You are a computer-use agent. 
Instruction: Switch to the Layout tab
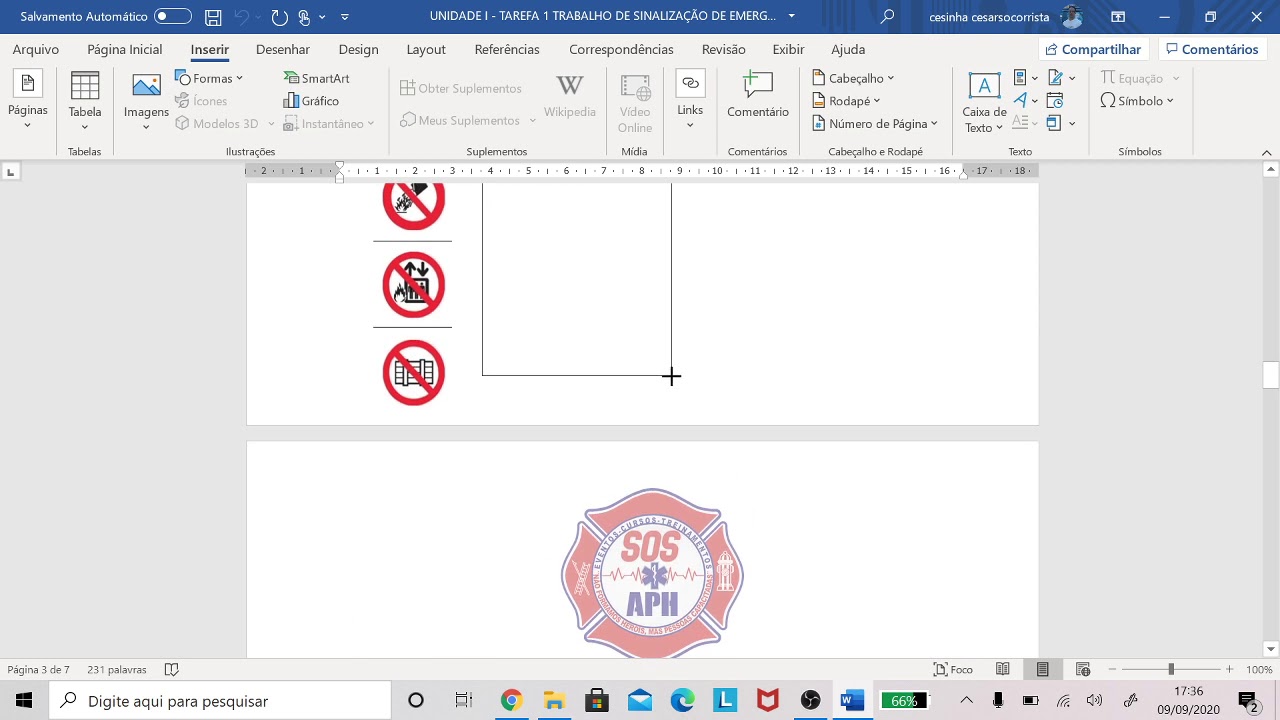tap(426, 49)
